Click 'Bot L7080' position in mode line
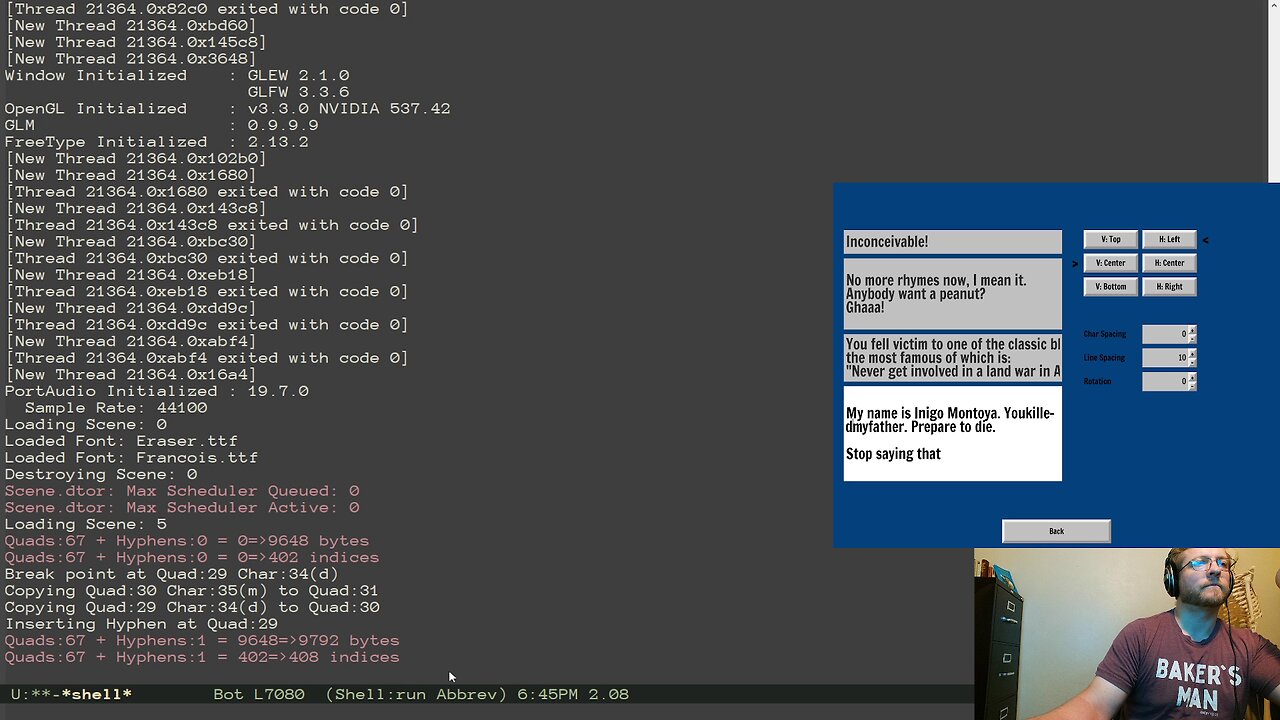 coord(259,694)
